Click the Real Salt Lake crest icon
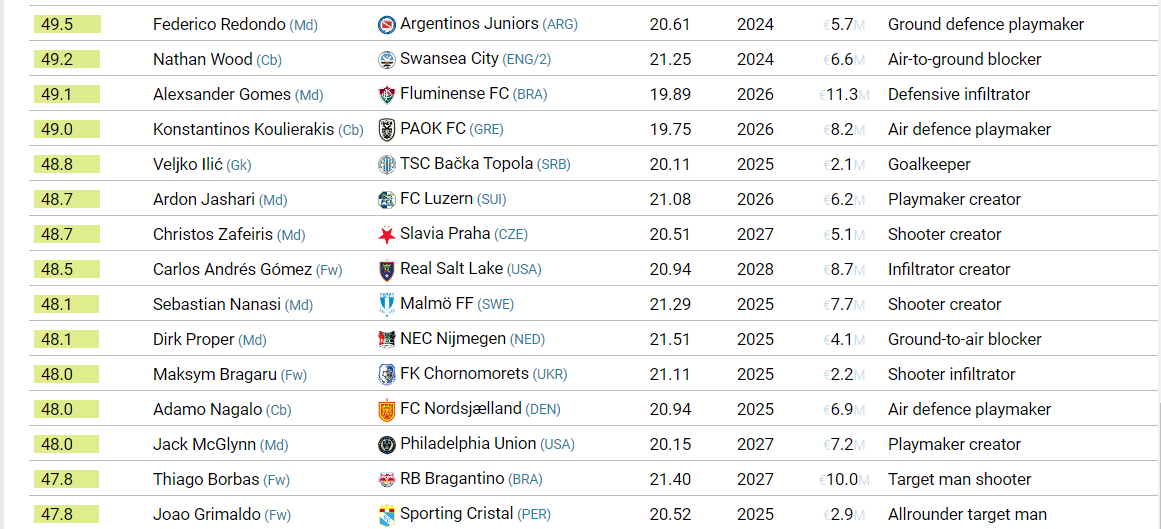1161x529 pixels. coord(387,270)
